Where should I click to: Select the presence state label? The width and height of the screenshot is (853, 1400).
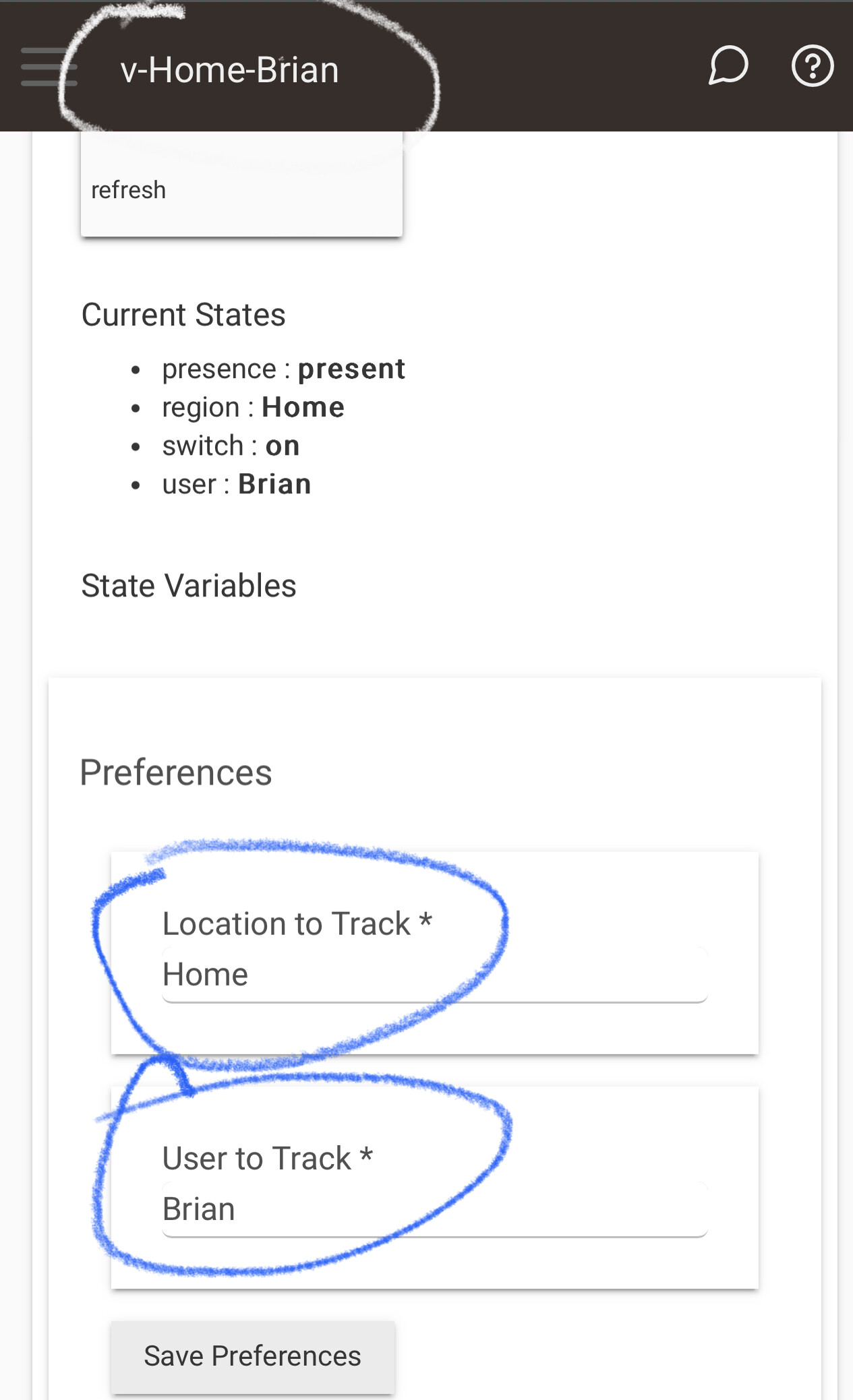click(219, 369)
